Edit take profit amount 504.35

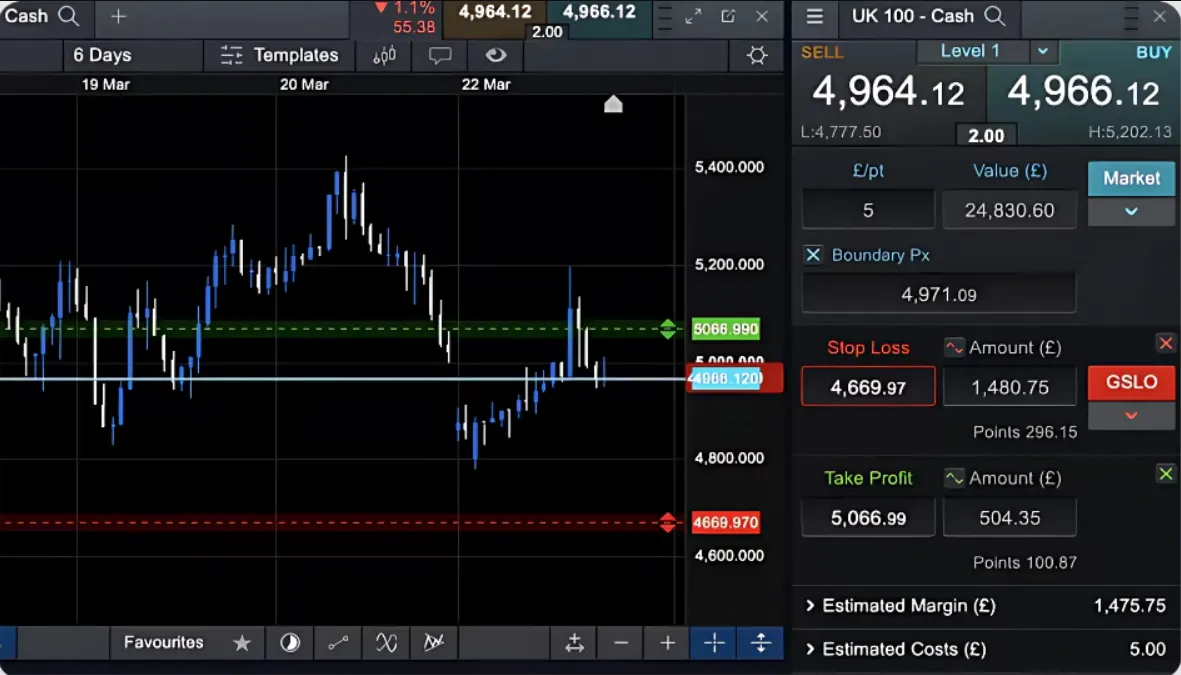[x=1010, y=518]
